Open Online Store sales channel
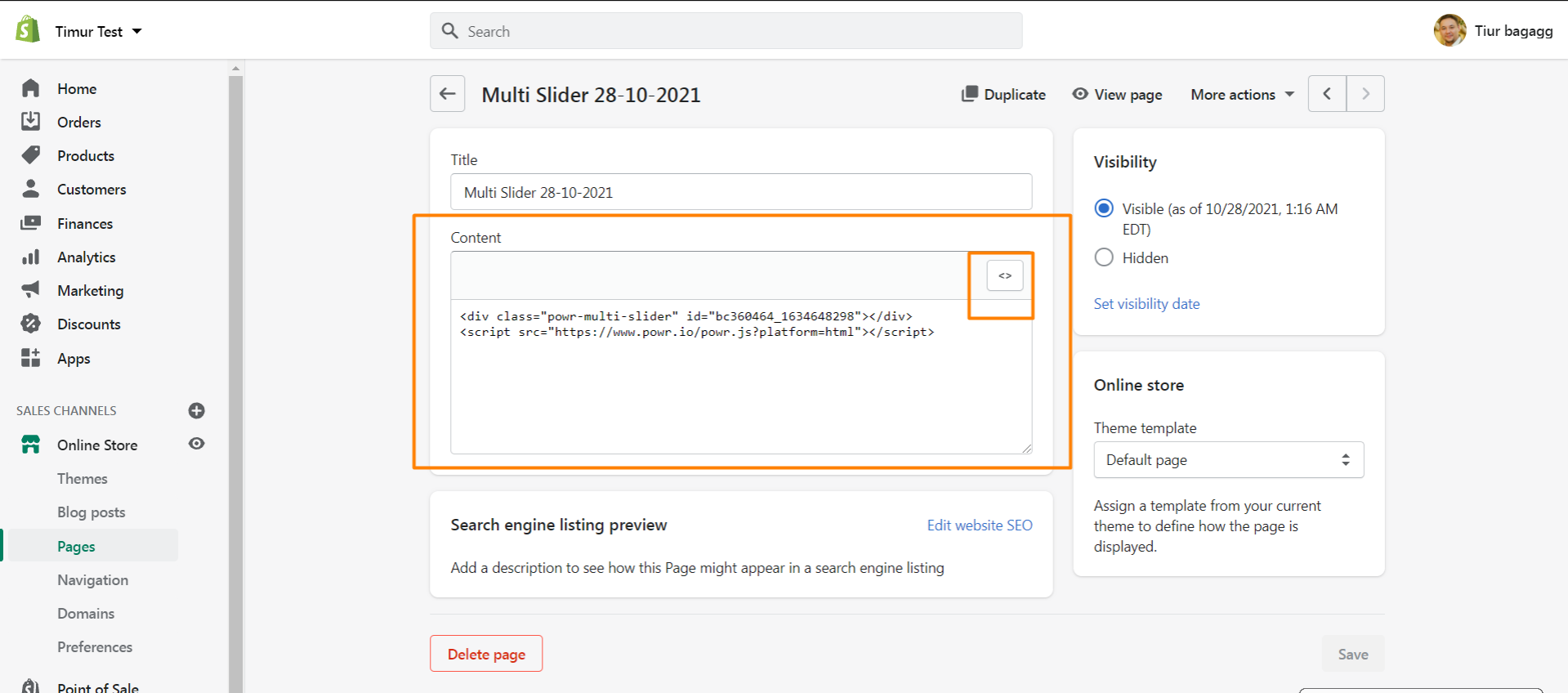 (x=97, y=445)
